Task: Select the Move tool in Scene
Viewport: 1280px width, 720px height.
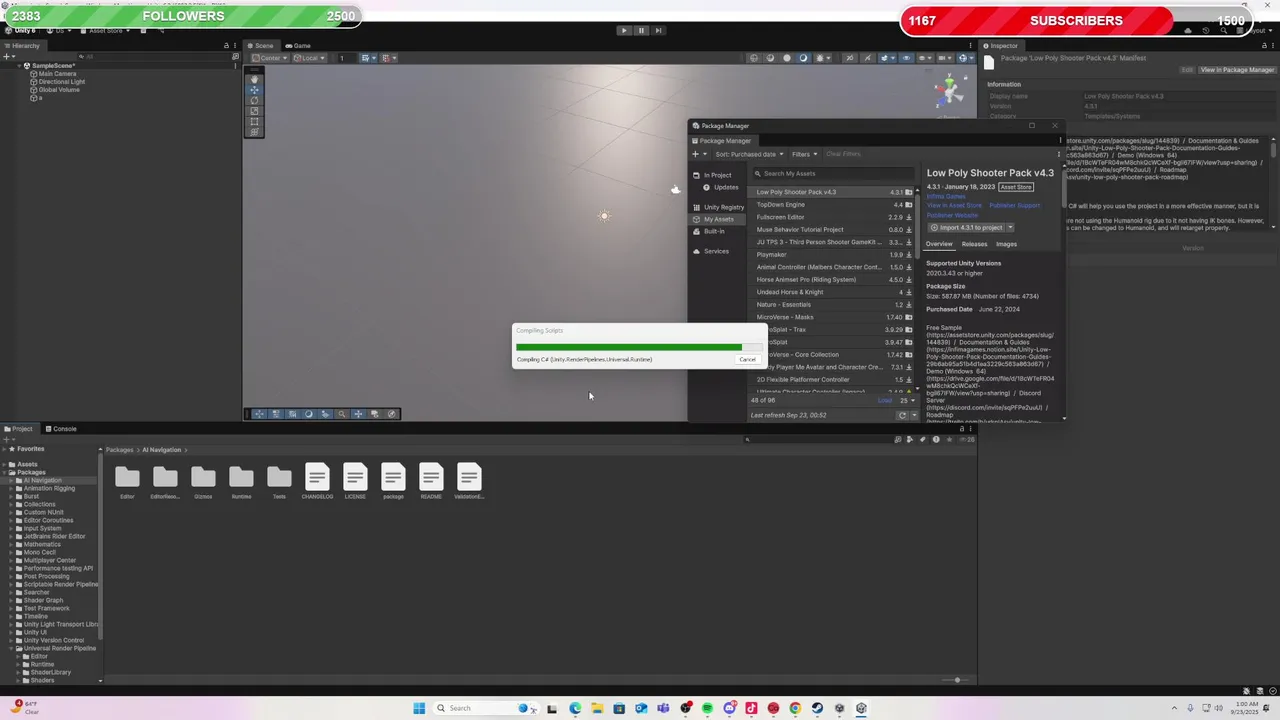Action: tap(254, 89)
